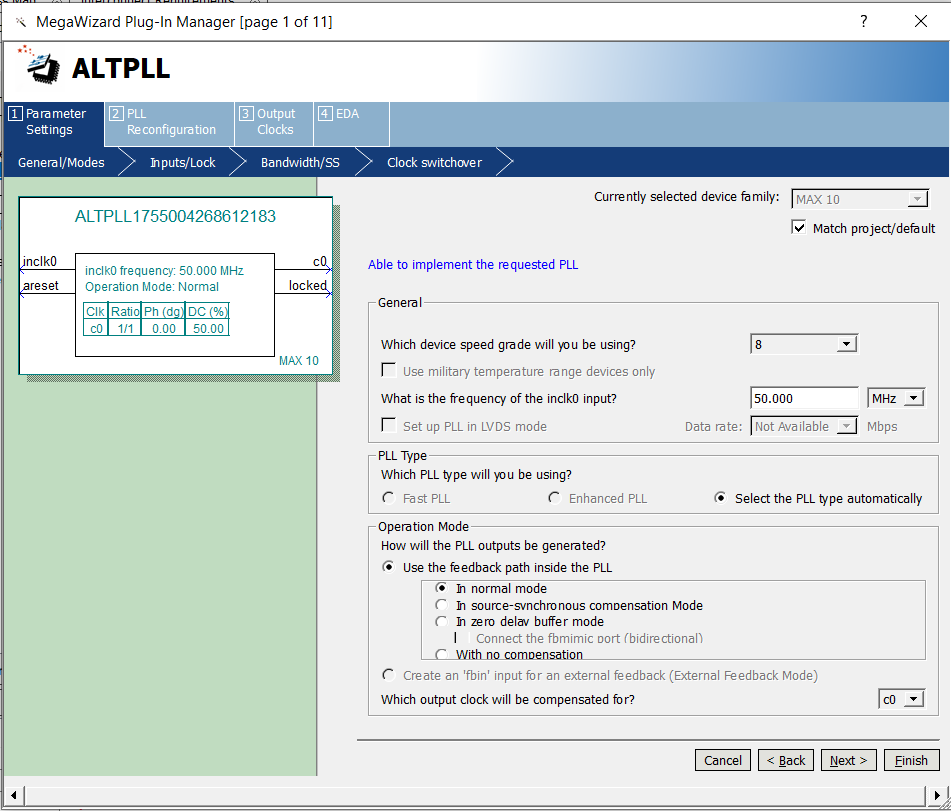Click 'Operation Mode: Normal' text in diagram

(x=152, y=286)
